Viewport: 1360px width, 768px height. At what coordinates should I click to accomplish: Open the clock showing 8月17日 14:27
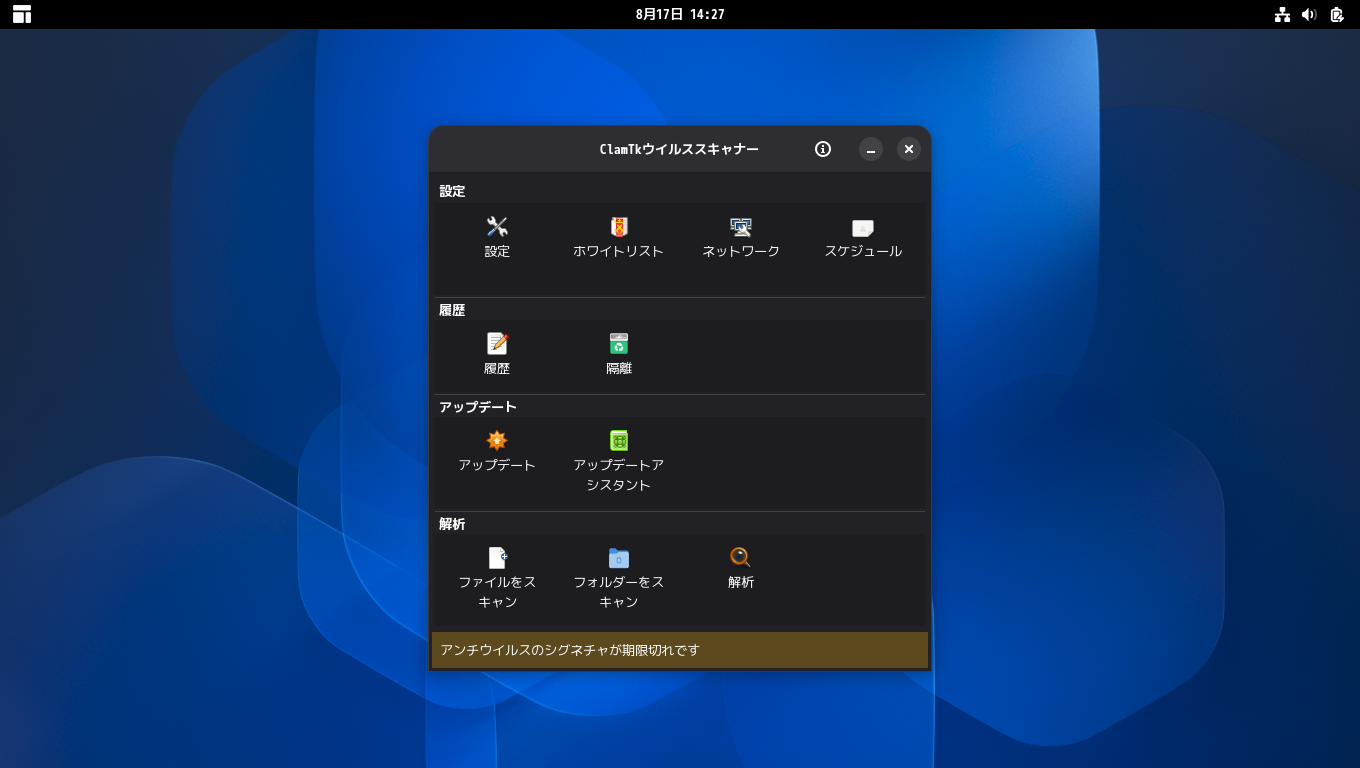click(680, 14)
